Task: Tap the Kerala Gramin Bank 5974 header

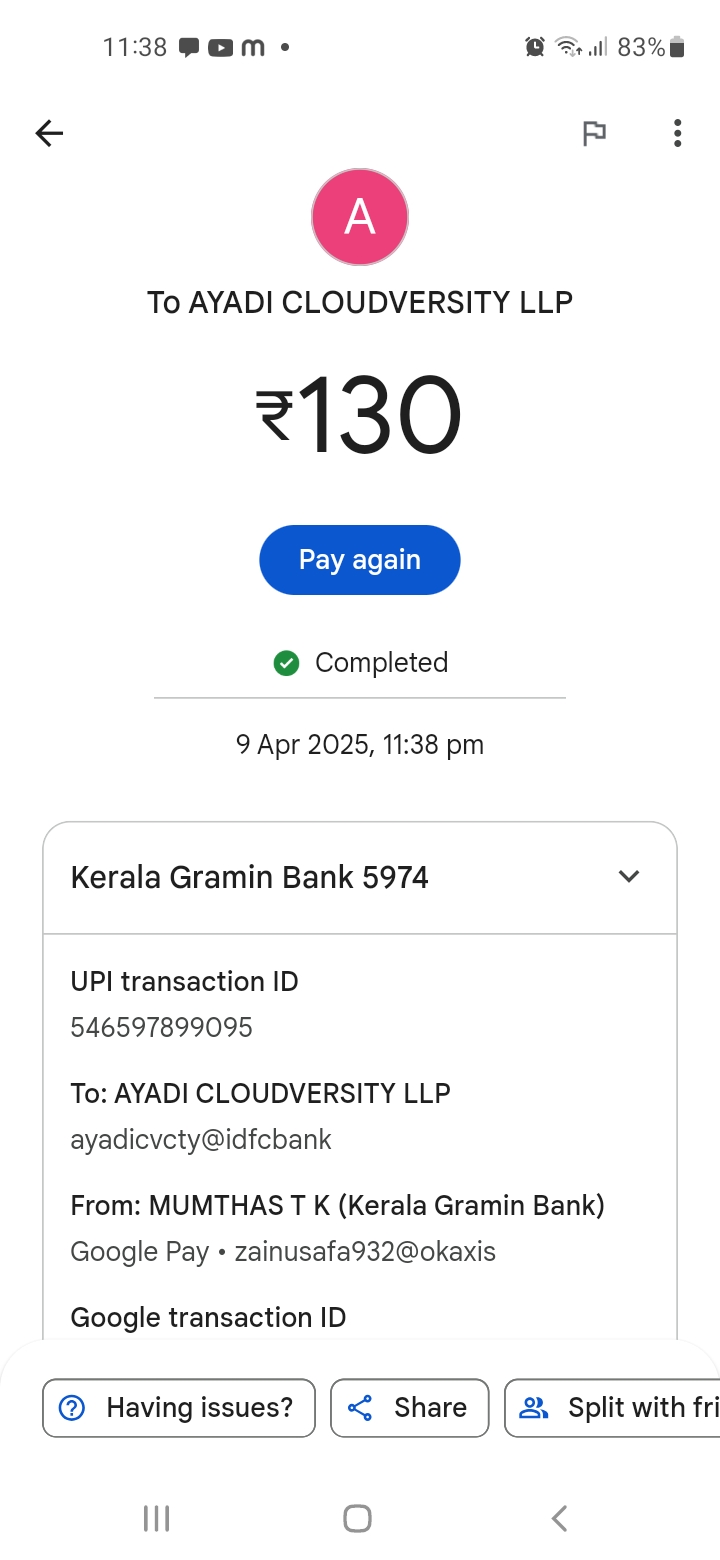Action: click(250, 878)
